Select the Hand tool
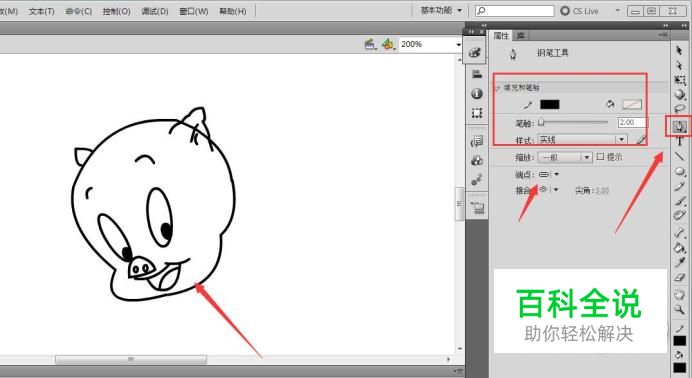The height and width of the screenshot is (378, 692). tap(679, 295)
